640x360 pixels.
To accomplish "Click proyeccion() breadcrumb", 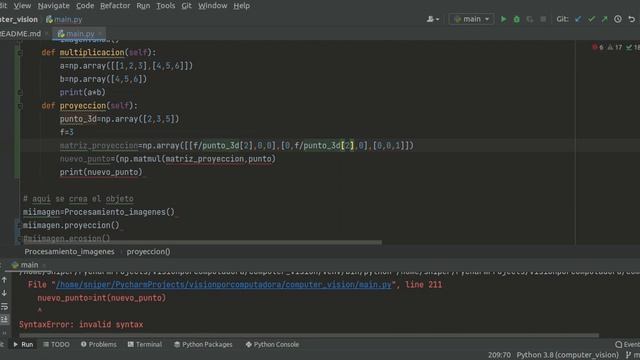I will coord(148,252).
